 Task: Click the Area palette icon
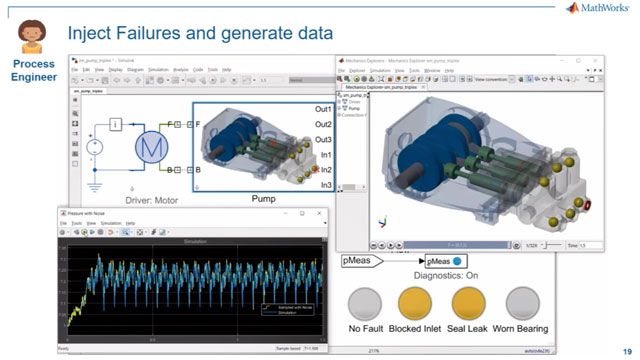[76, 164]
